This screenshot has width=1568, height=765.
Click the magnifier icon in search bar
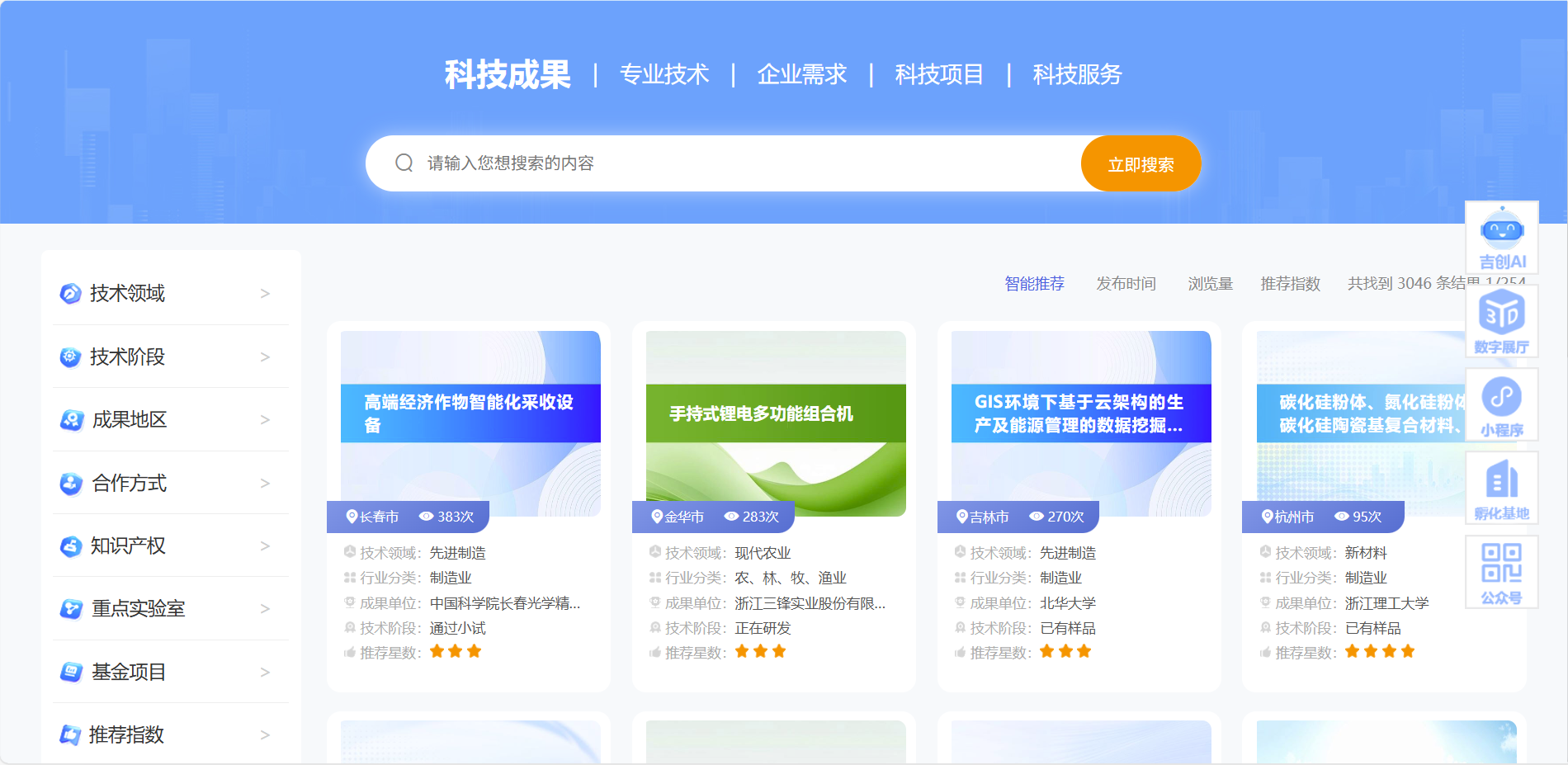404,163
